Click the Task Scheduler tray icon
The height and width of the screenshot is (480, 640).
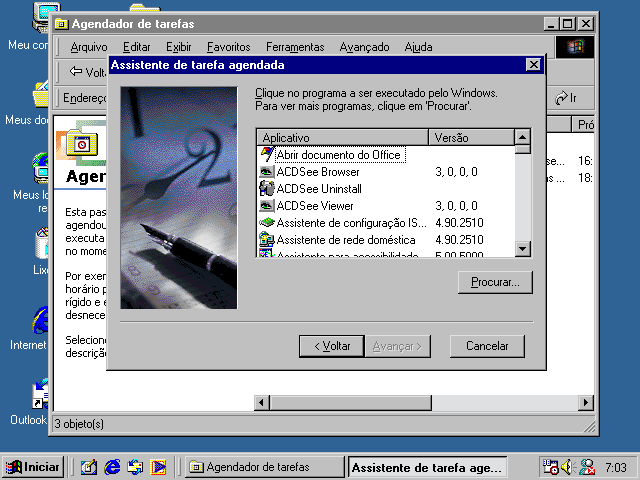click(550, 467)
